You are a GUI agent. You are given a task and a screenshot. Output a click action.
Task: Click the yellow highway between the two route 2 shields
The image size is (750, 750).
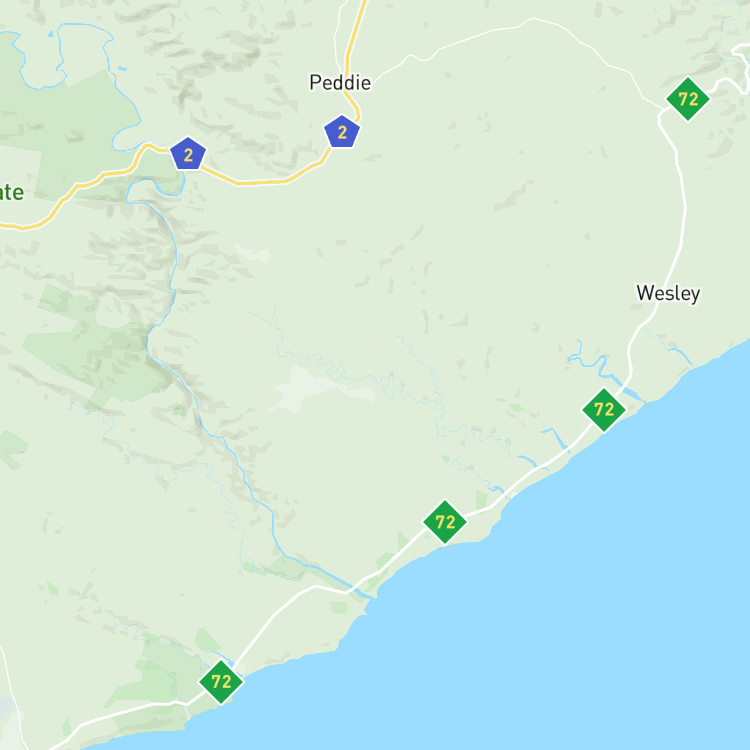pyautogui.click(x=262, y=182)
